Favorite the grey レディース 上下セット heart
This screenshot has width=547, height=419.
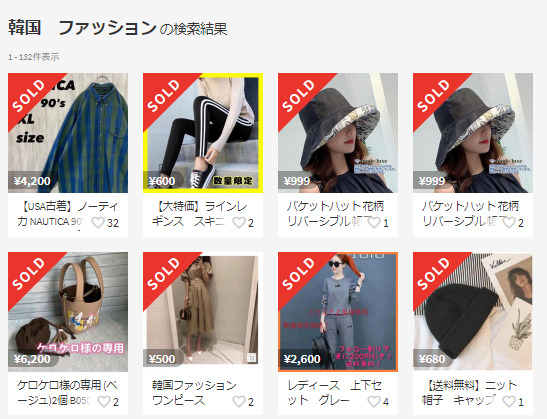click(x=374, y=401)
